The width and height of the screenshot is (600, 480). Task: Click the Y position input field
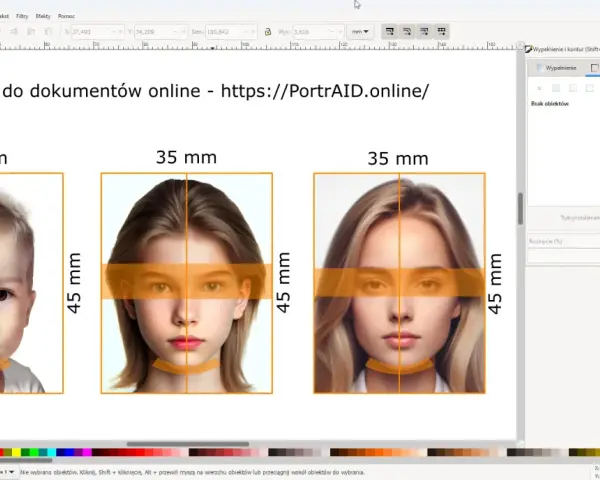(x=160, y=32)
